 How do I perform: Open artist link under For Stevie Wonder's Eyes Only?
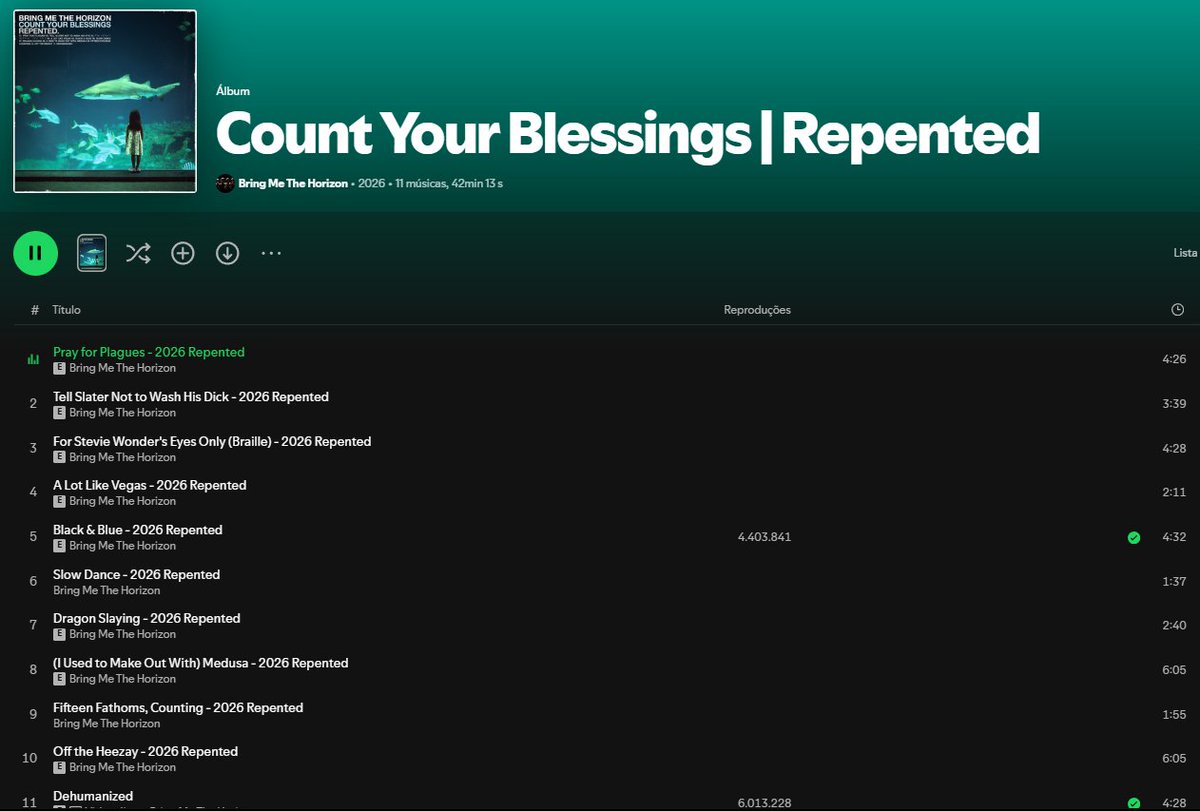[123, 457]
